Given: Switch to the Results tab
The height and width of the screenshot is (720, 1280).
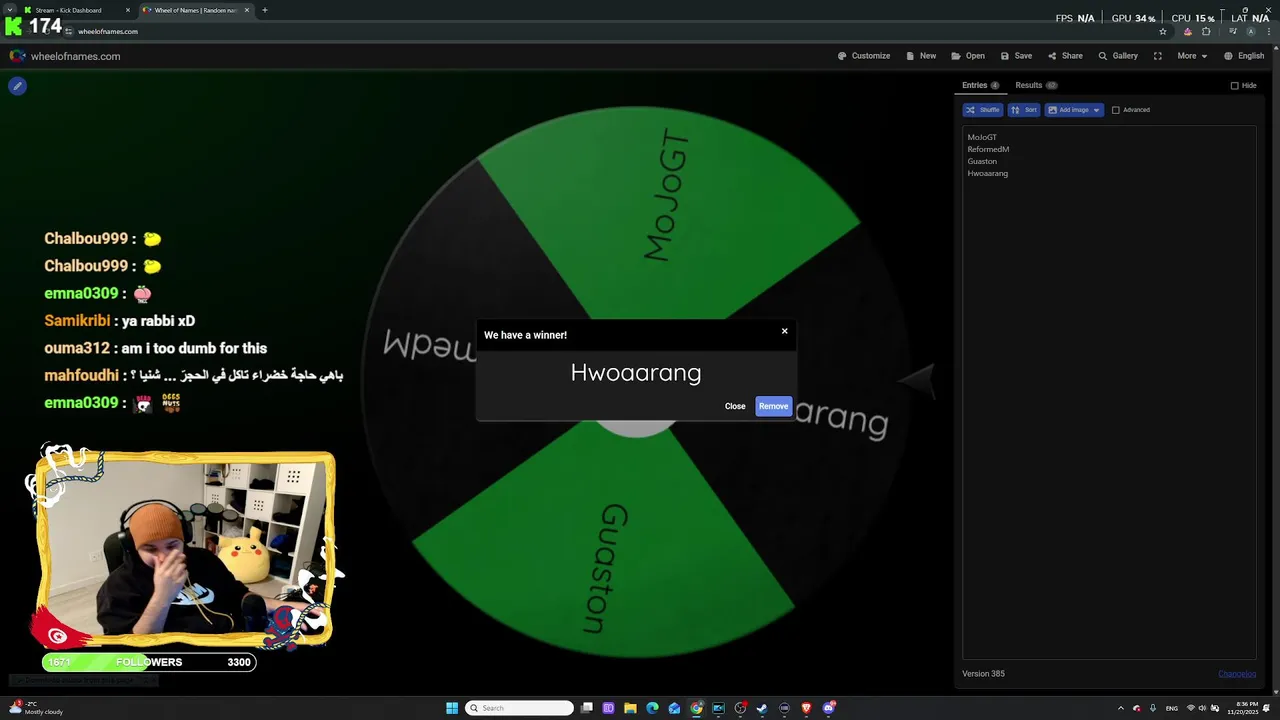Looking at the screenshot, I should click(x=1036, y=85).
